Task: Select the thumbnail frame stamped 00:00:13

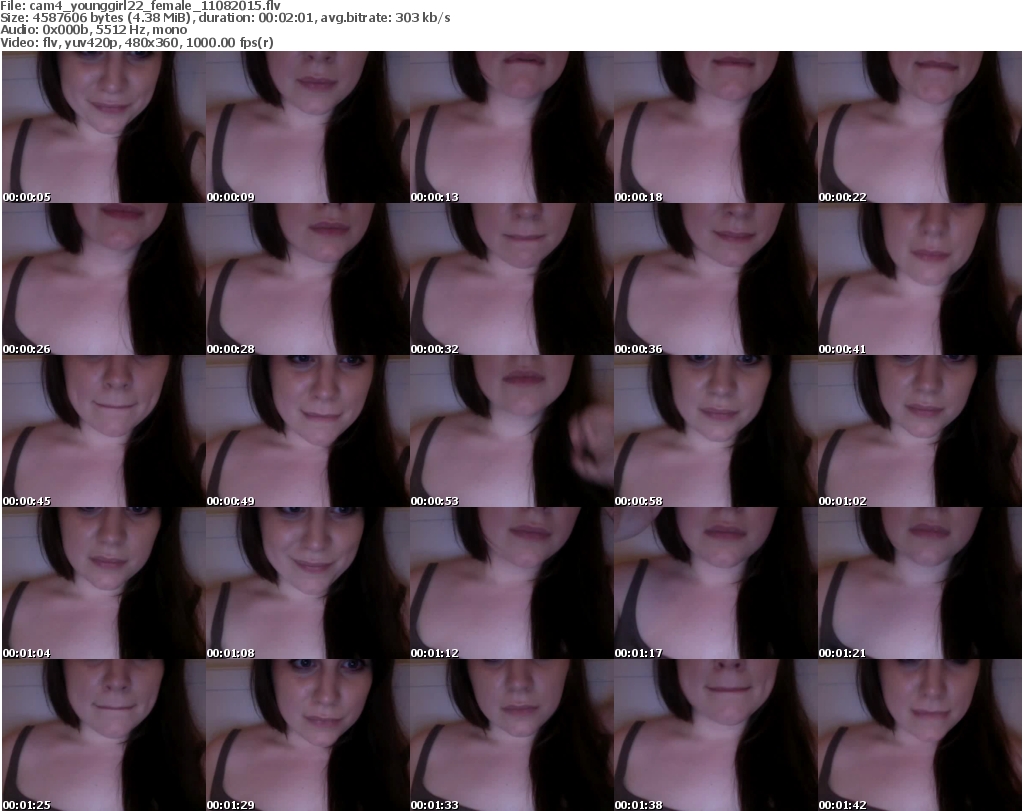Action: tap(511, 127)
